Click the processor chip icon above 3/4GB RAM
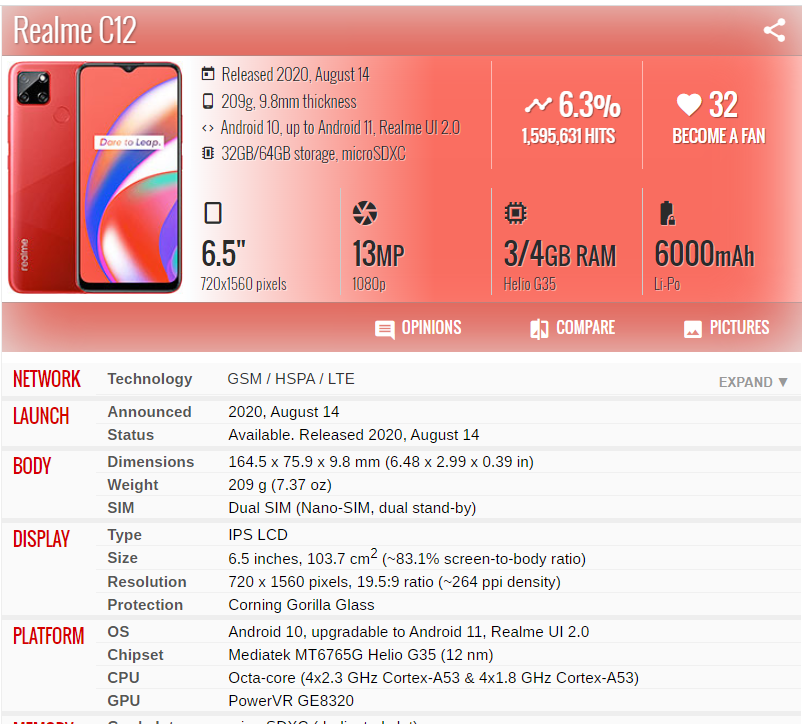 pos(515,213)
